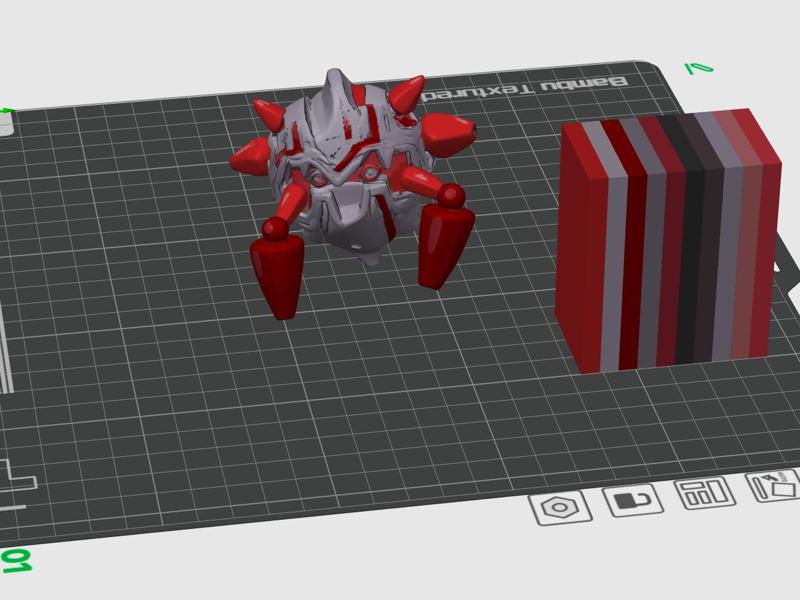The height and width of the screenshot is (600, 800).
Task: Select the plate settings icon leftmost on plate
Action: click(x=560, y=509)
